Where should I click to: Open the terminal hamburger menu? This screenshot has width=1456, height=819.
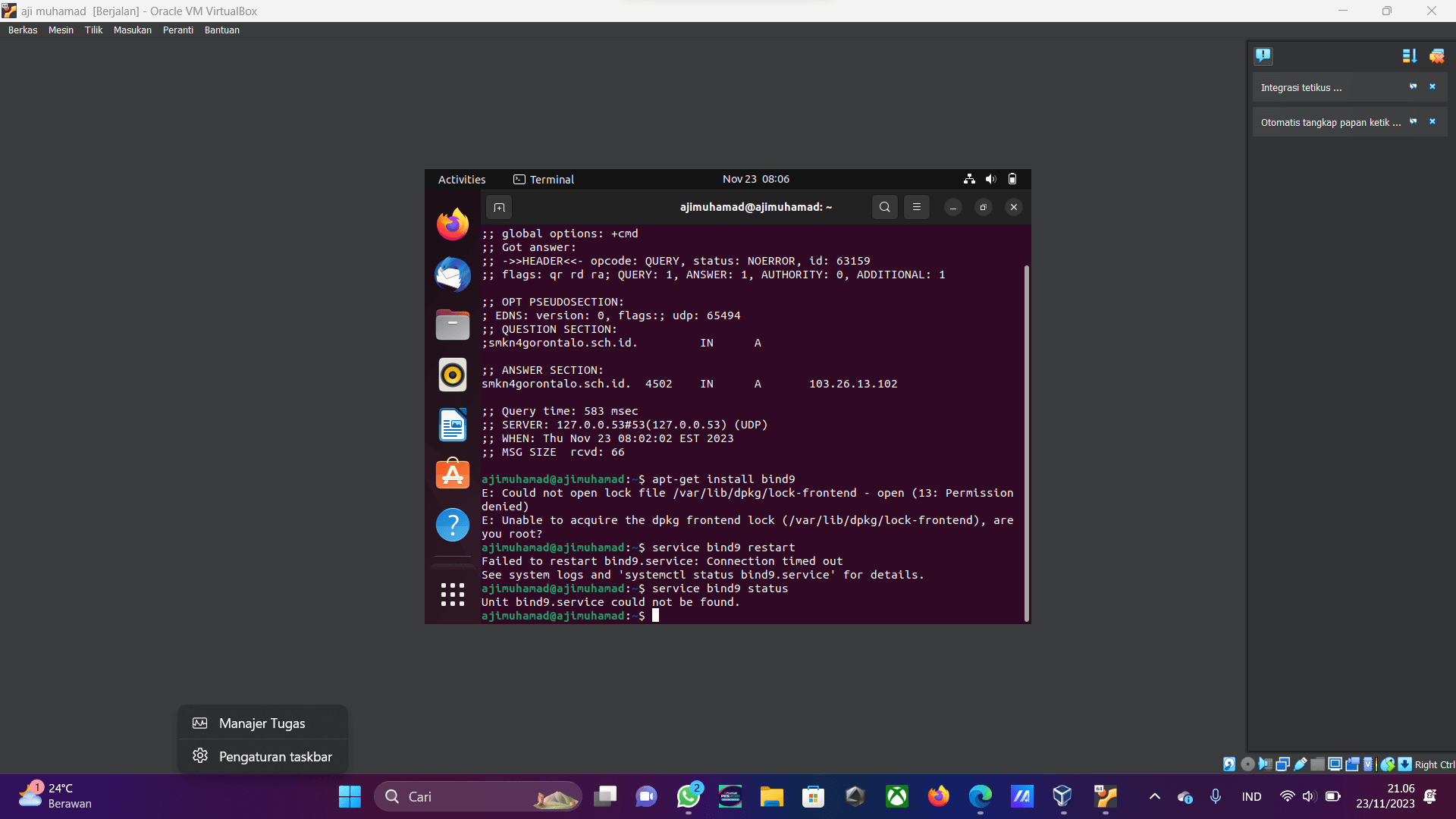pyautogui.click(x=916, y=207)
